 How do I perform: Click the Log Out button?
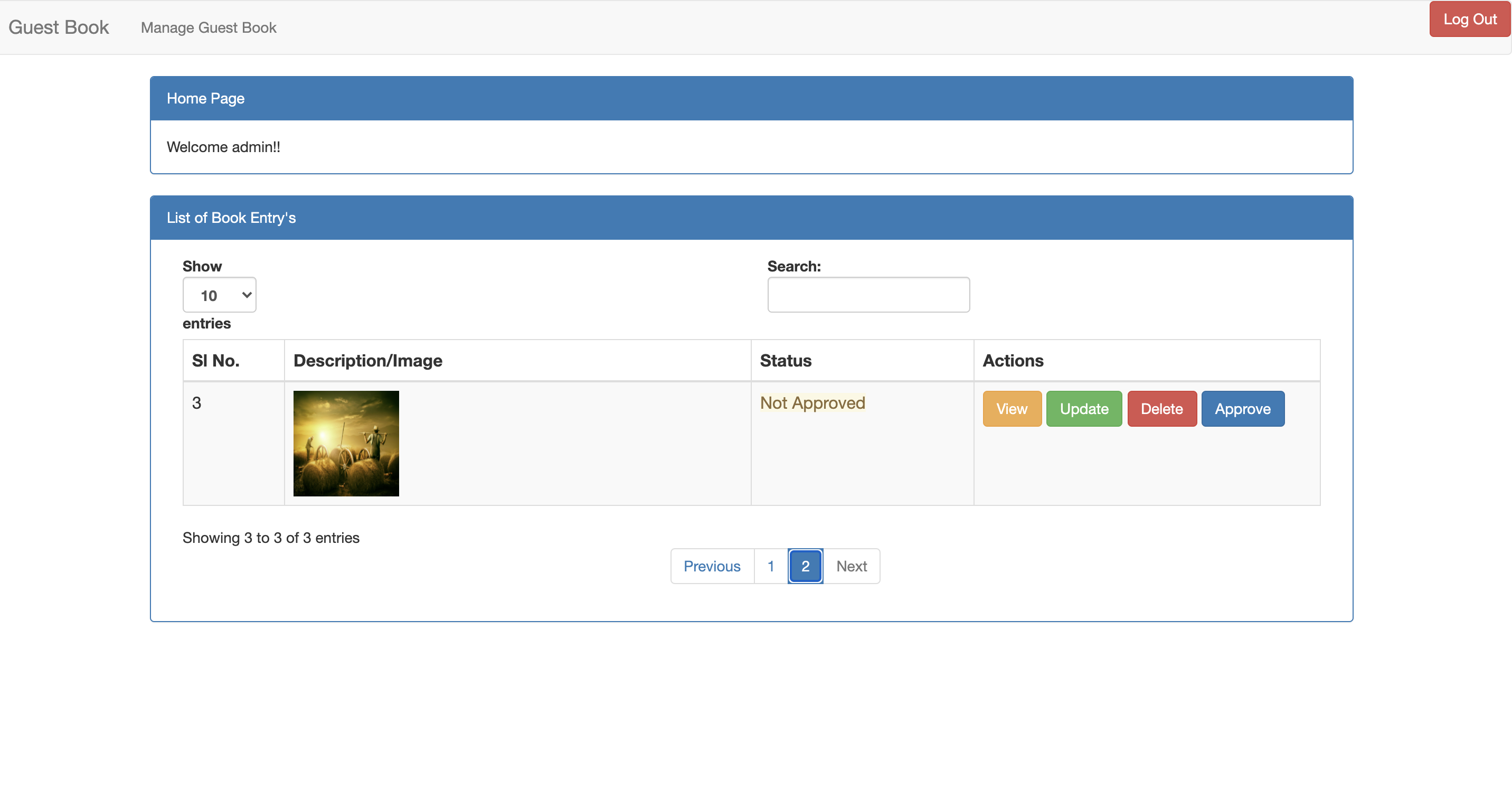pyautogui.click(x=1469, y=20)
